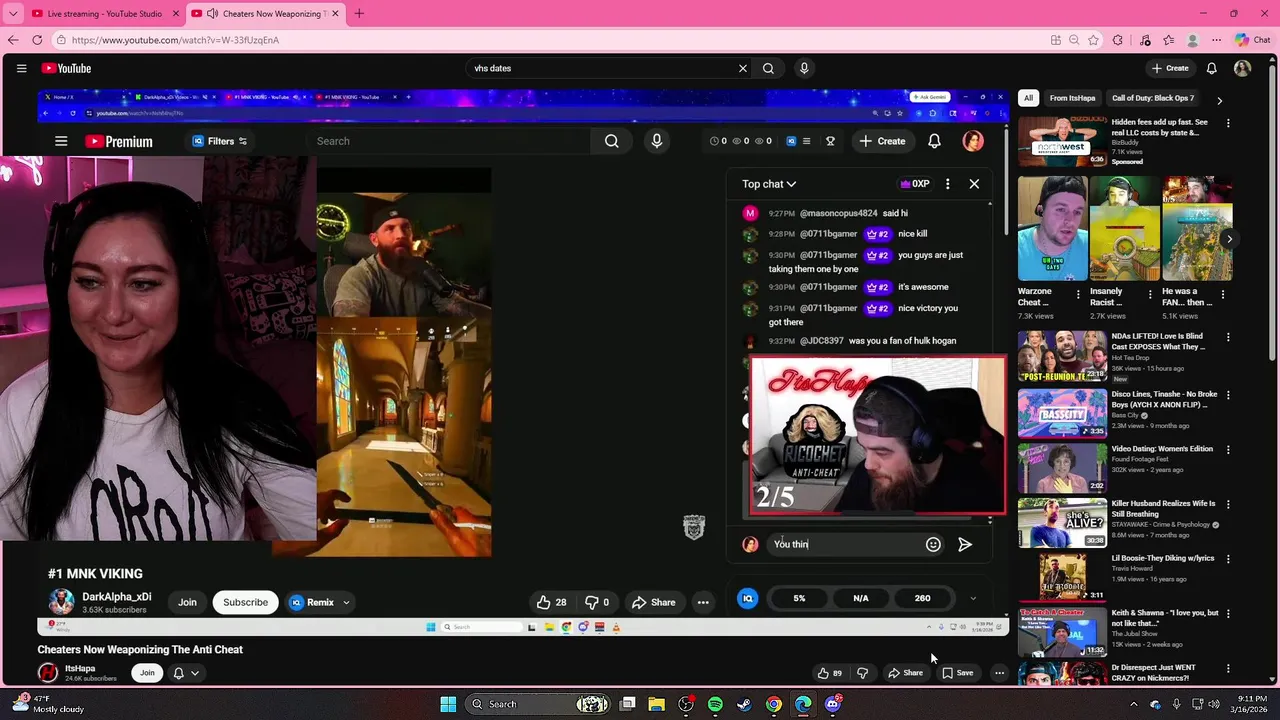Screen dimensions: 1280x720
Task: Save the ItsHapa video to playlist
Action: tap(957, 673)
